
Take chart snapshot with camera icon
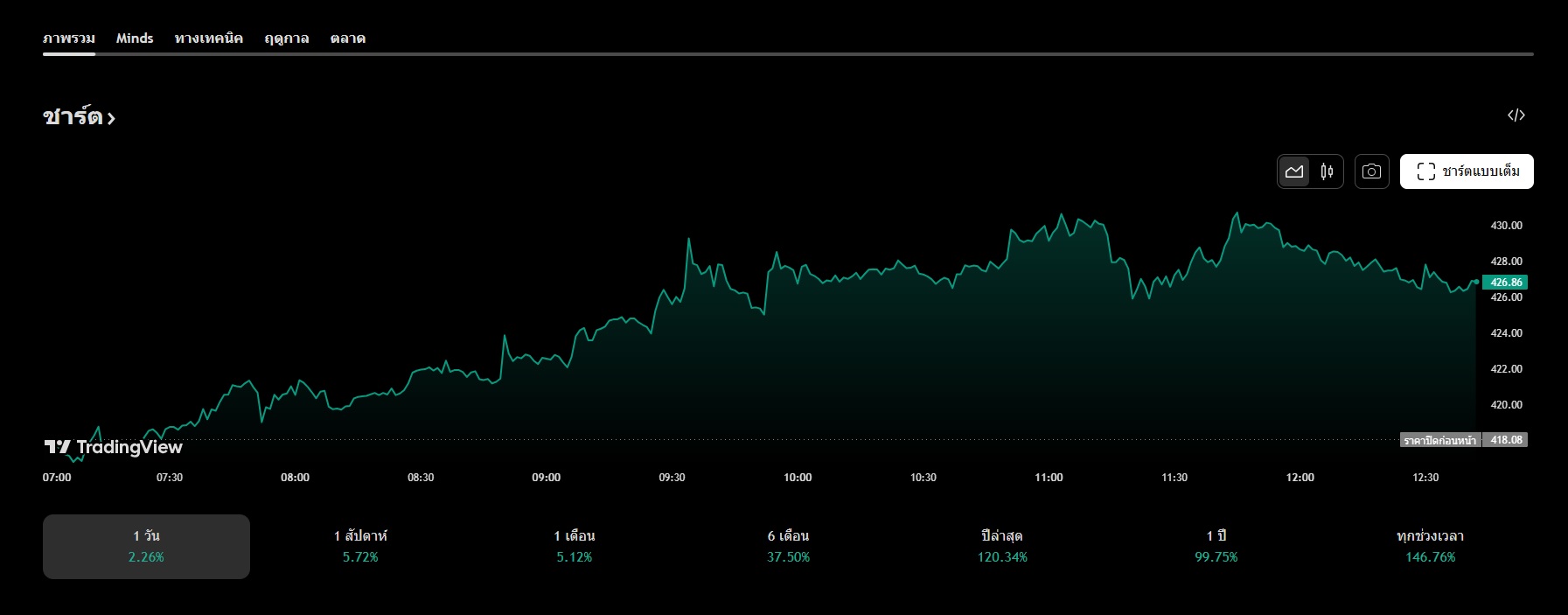click(1371, 171)
